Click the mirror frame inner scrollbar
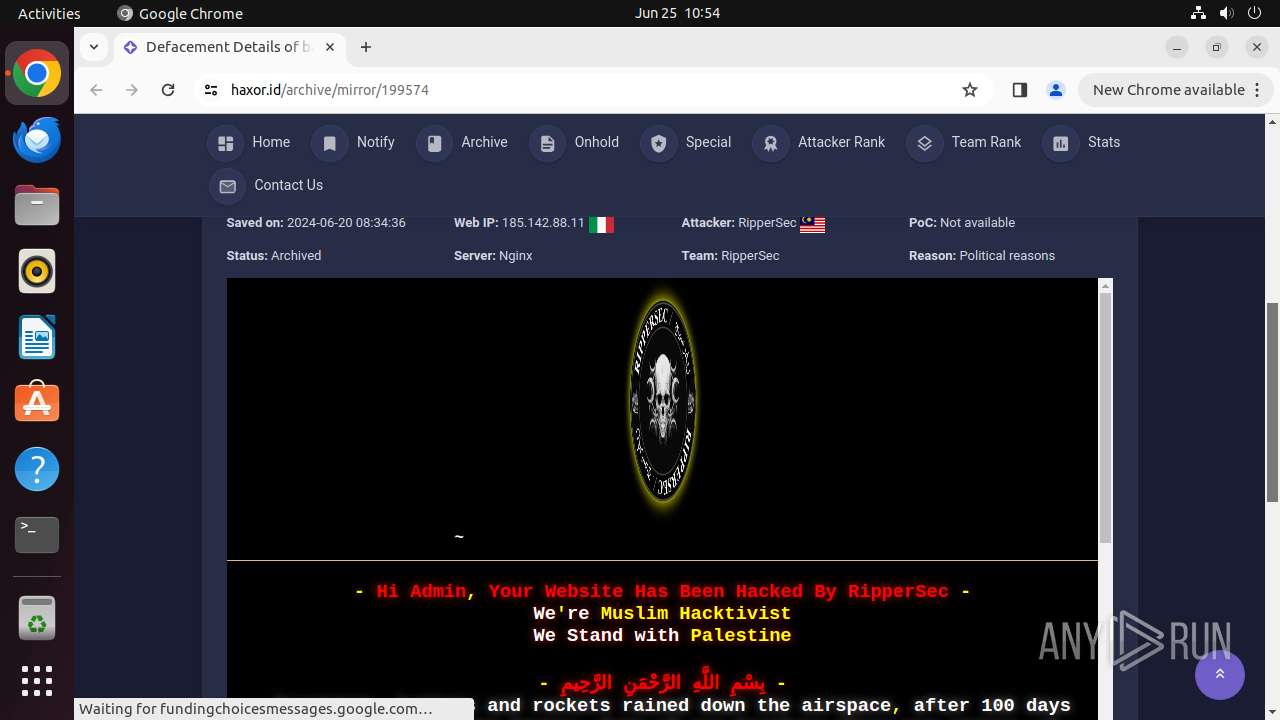 (1105, 418)
